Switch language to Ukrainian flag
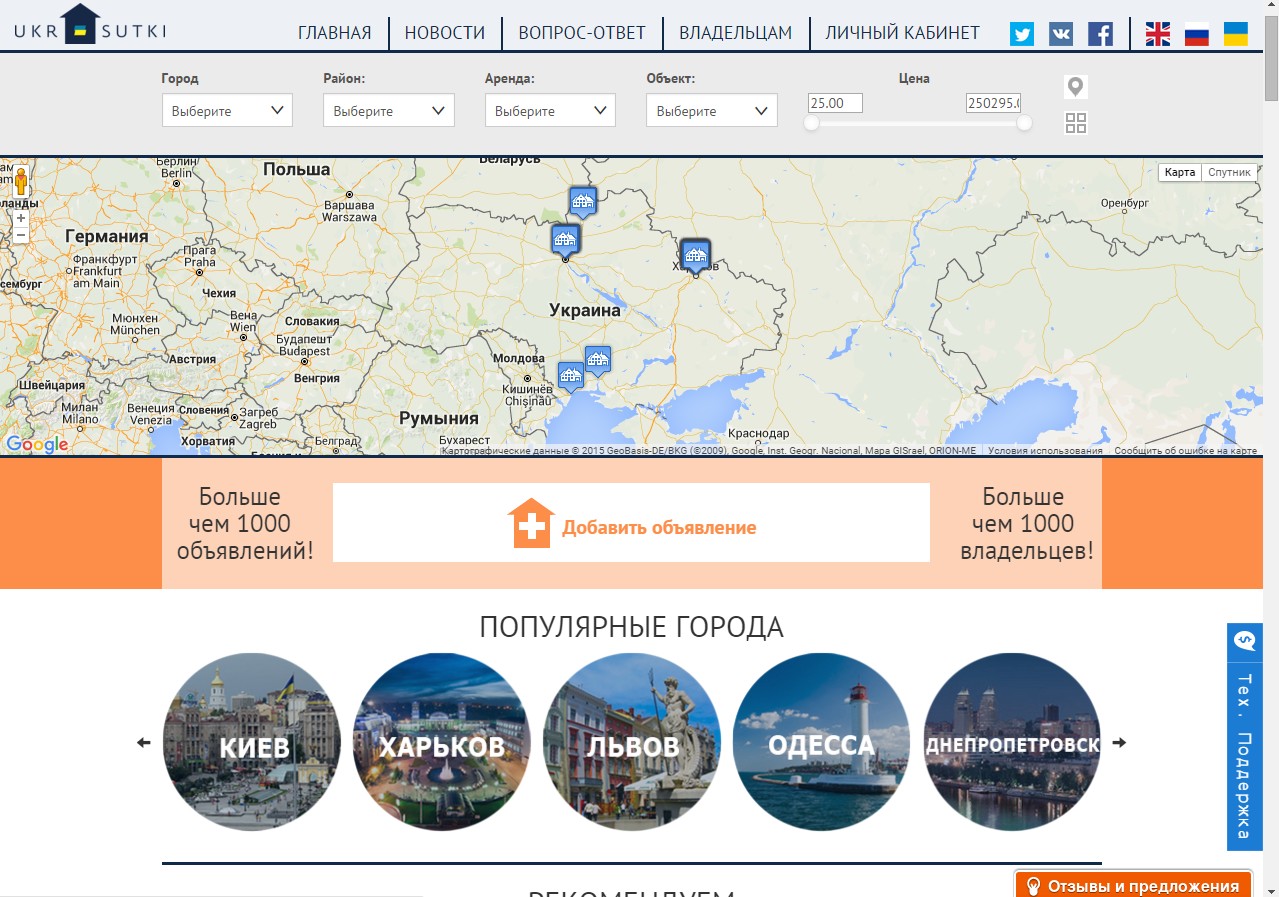This screenshot has width=1279, height=897. [x=1236, y=34]
